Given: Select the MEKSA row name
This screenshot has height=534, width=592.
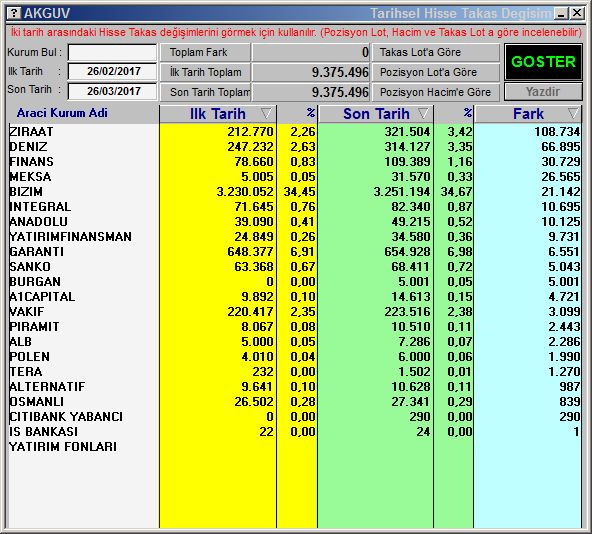Looking at the screenshot, I should pyautogui.click(x=30, y=176).
